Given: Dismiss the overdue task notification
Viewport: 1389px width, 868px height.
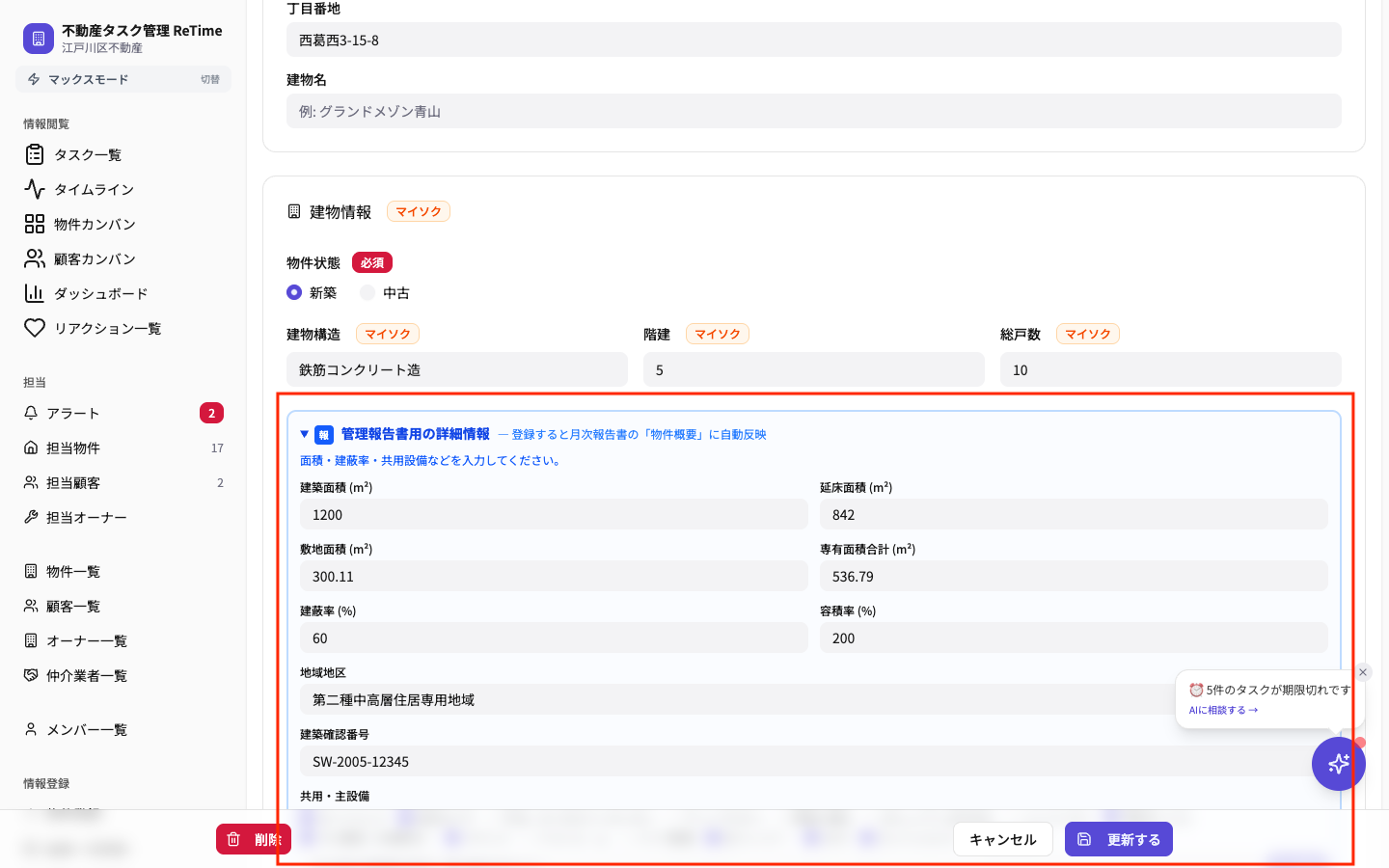Looking at the screenshot, I should (1363, 672).
